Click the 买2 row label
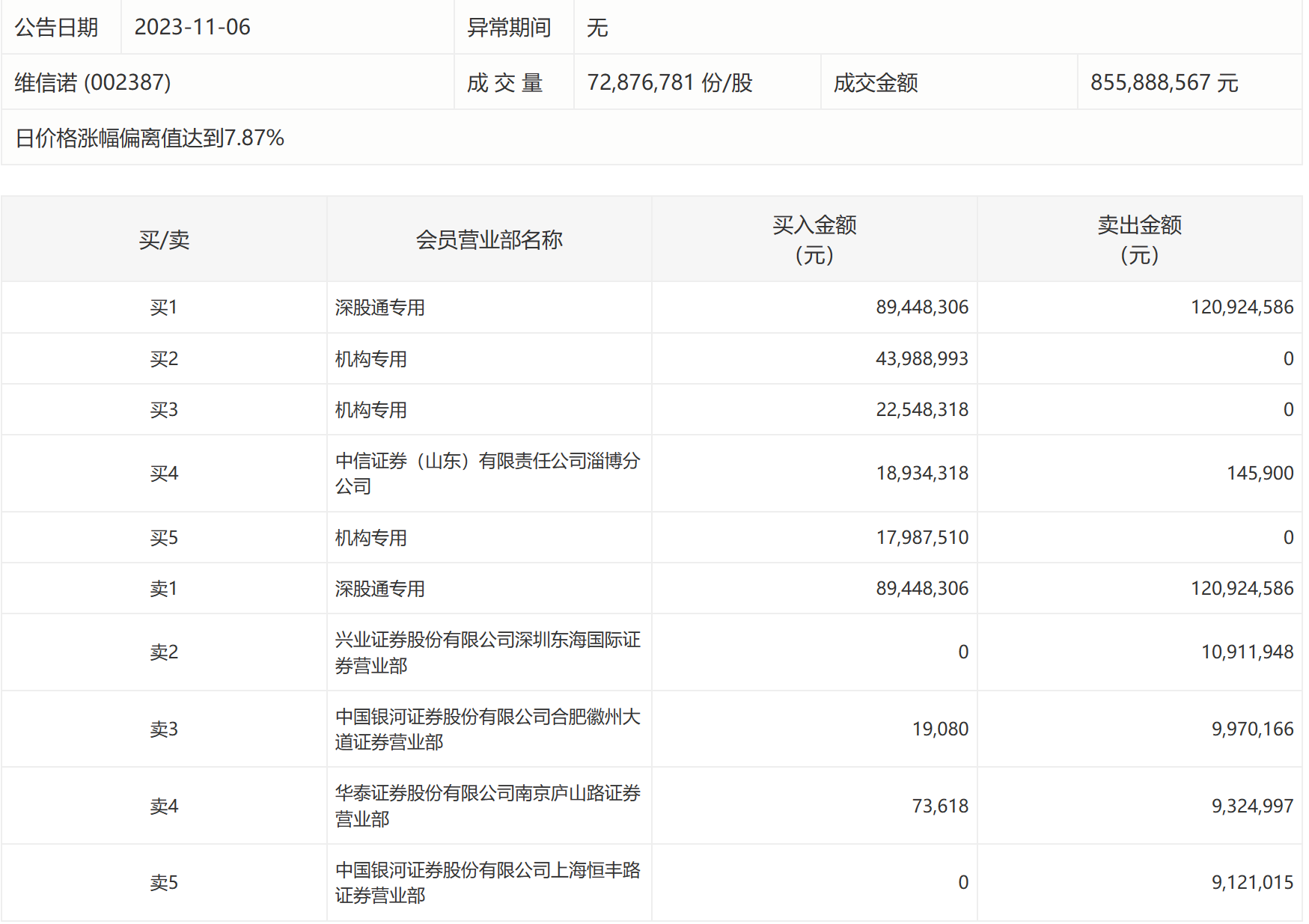1309x924 pixels. [x=164, y=359]
